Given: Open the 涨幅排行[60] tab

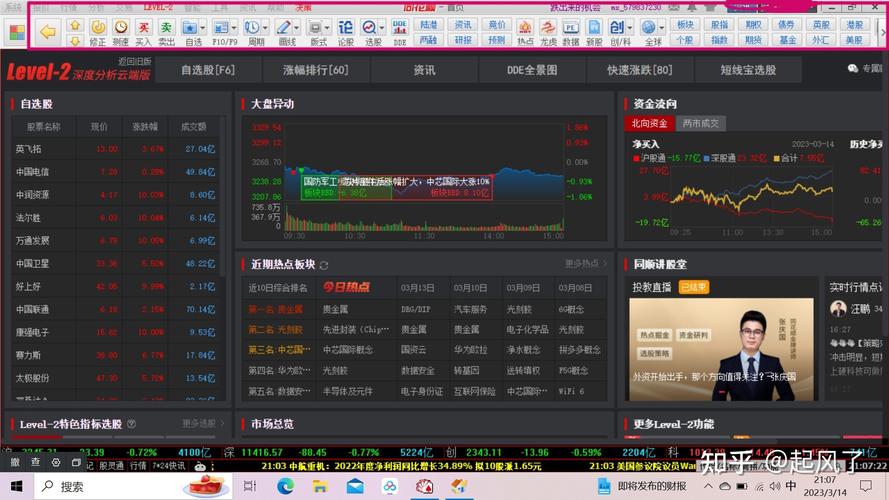Looking at the screenshot, I should point(316,70).
